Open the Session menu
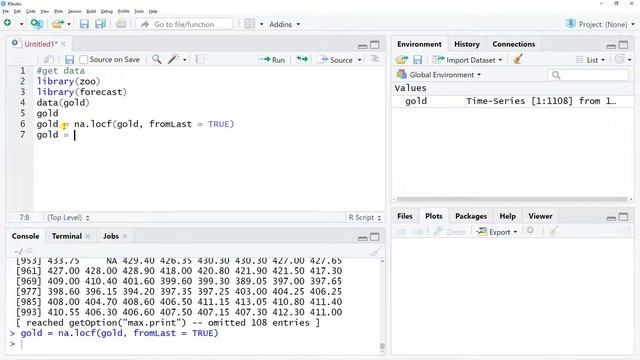 (74, 11)
